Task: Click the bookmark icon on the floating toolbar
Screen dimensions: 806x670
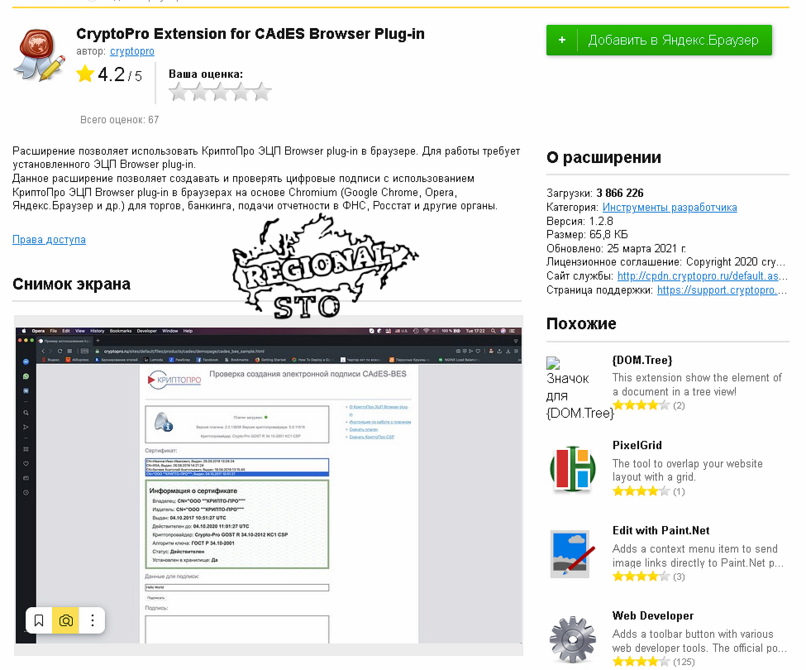Action: tap(39, 620)
